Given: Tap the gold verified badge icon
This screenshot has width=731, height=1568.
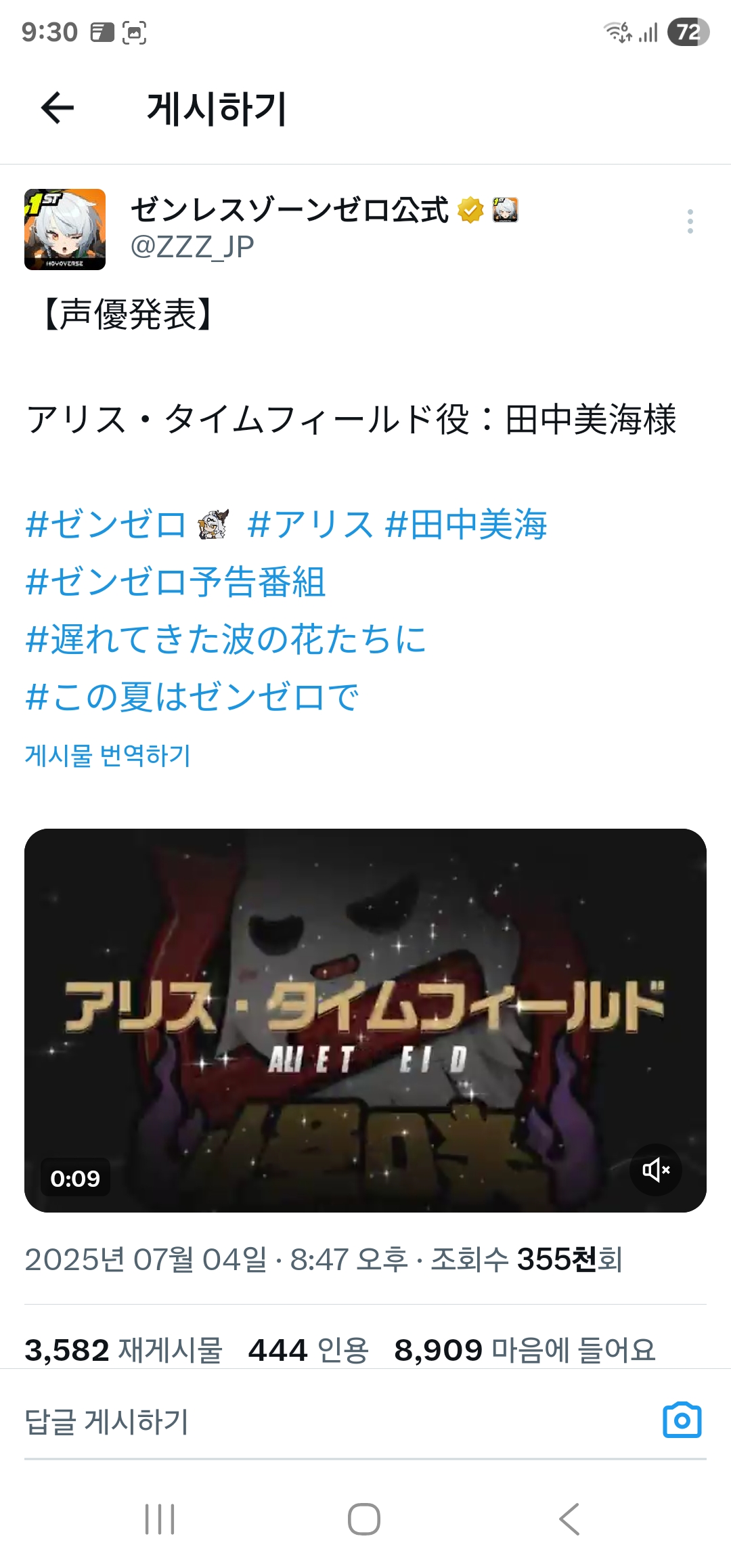Looking at the screenshot, I should click(470, 210).
